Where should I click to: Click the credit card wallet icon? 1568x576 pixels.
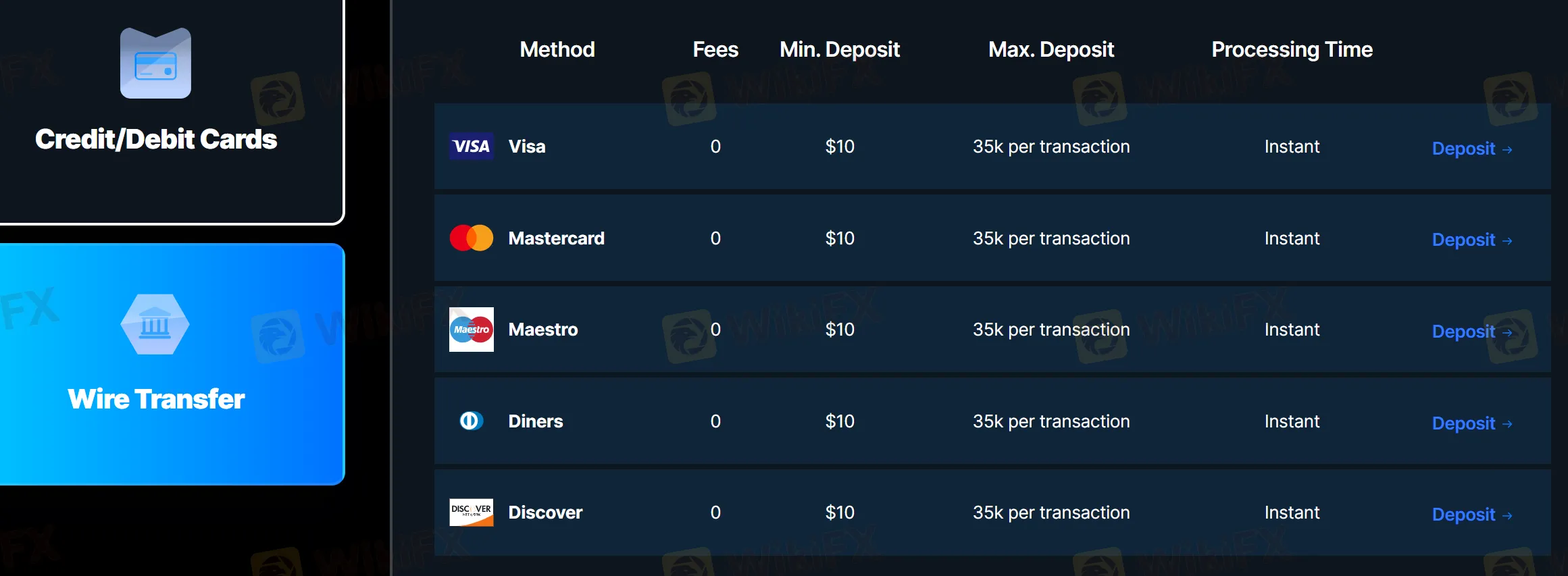(x=155, y=63)
